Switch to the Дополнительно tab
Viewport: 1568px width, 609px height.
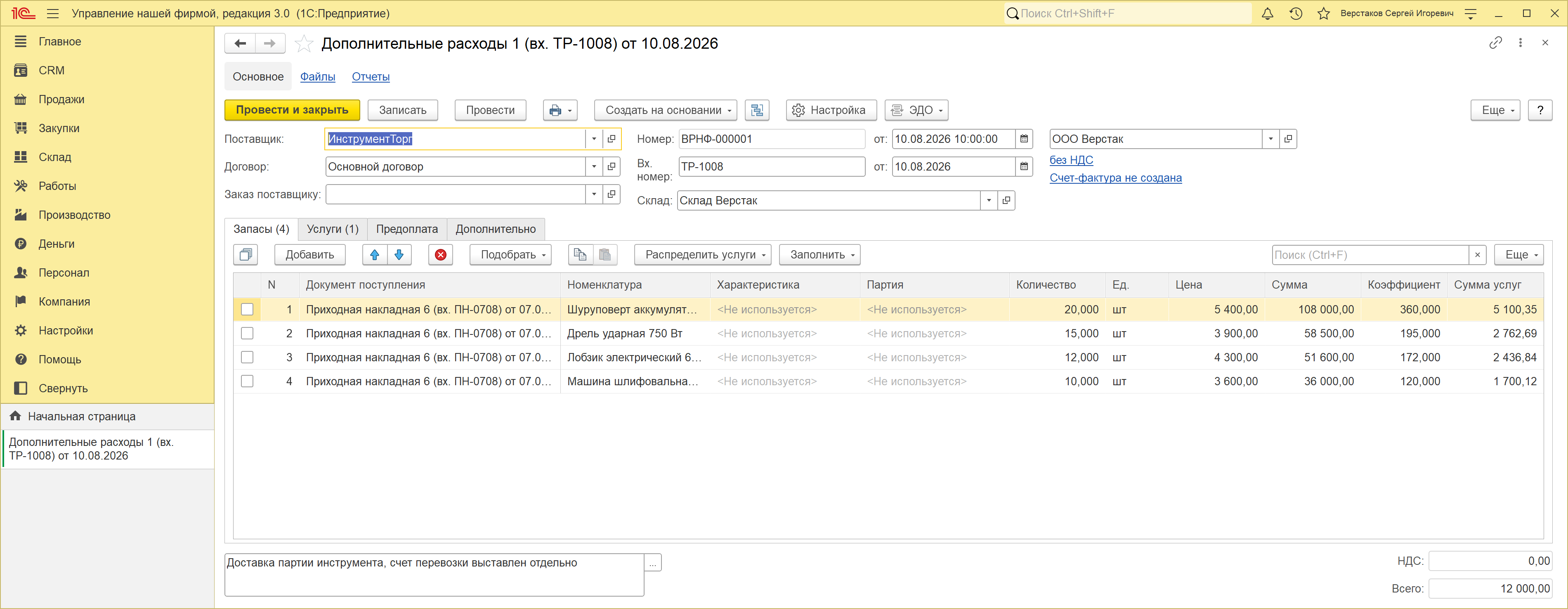(496, 229)
